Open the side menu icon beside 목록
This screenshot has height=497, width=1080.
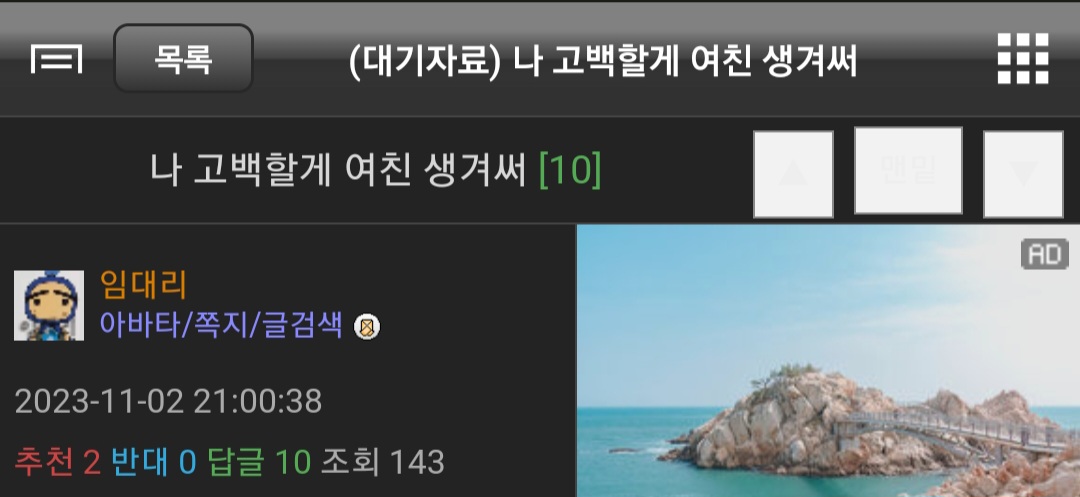(56, 59)
